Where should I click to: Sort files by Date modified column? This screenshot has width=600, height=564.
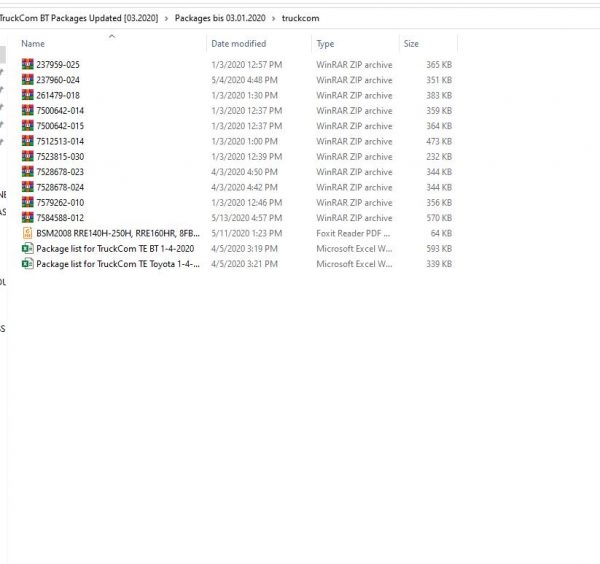coord(239,44)
